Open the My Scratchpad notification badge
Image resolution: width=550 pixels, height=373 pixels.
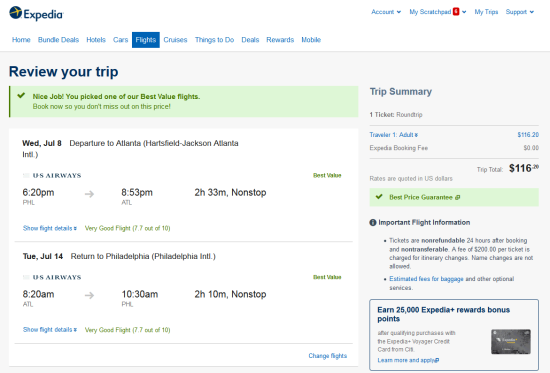(x=456, y=12)
